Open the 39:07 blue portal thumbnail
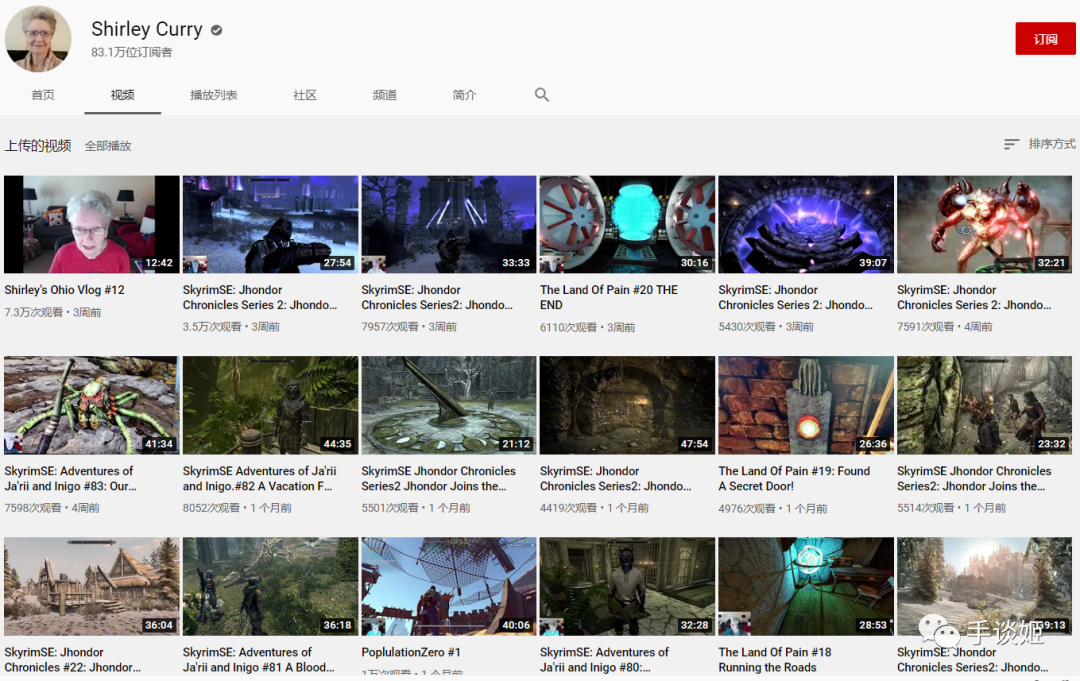 point(806,224)
